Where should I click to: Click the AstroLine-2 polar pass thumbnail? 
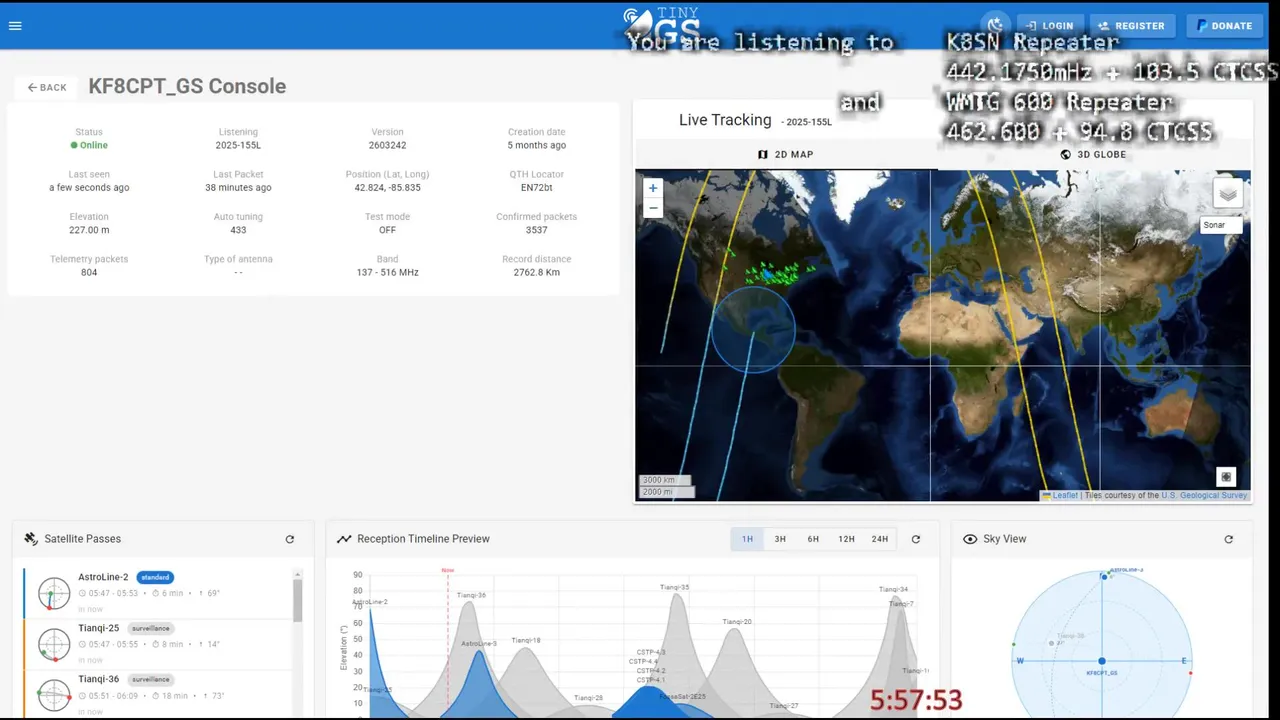click(54, 593)
